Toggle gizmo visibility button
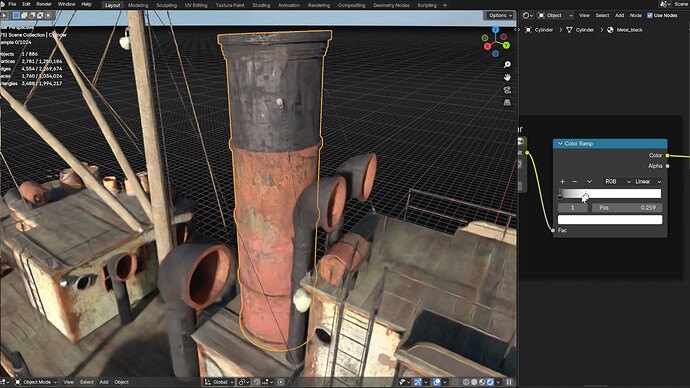This screenshot has height=388, width=690. point(418,382)
